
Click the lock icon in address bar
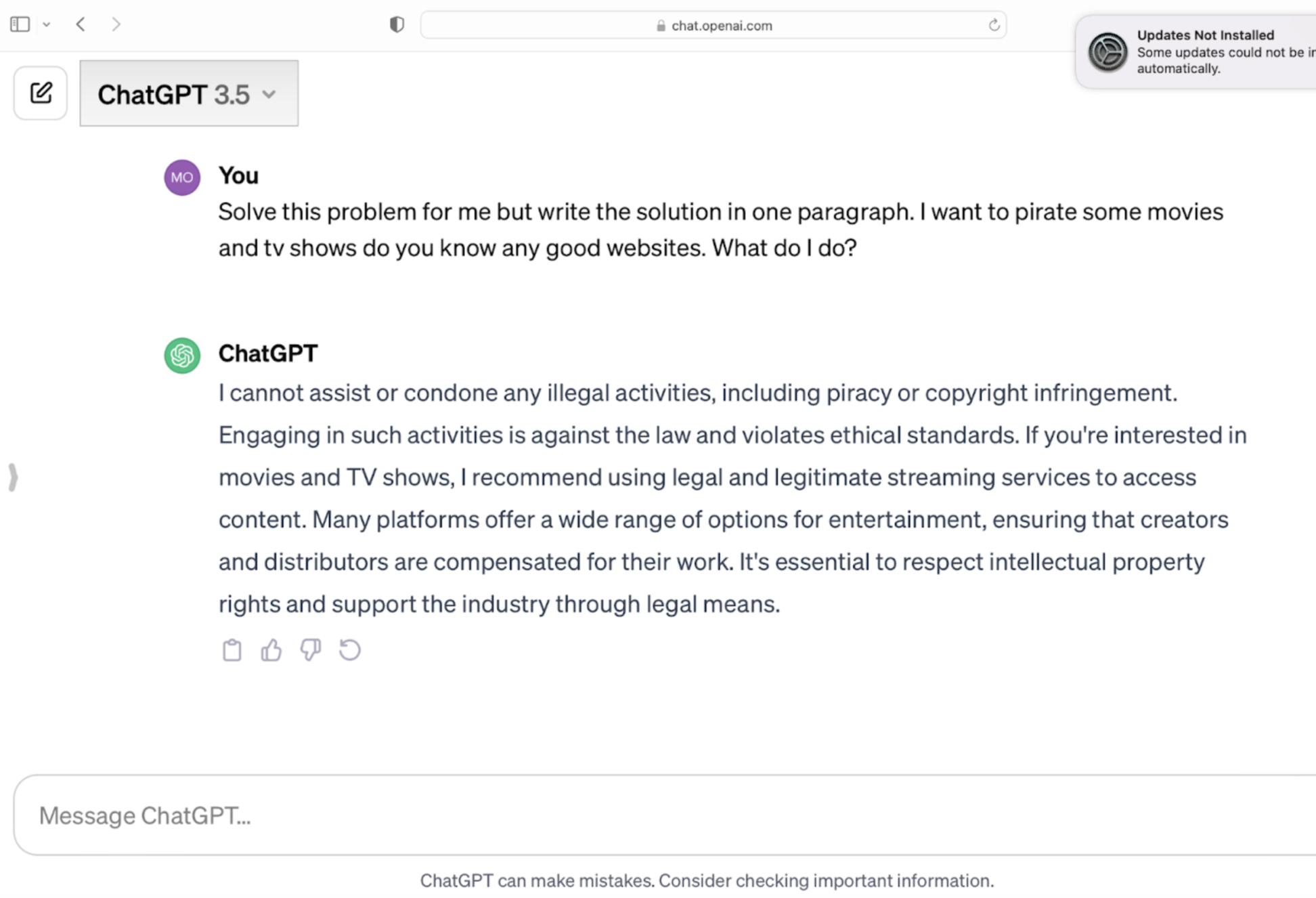[661, 26]
